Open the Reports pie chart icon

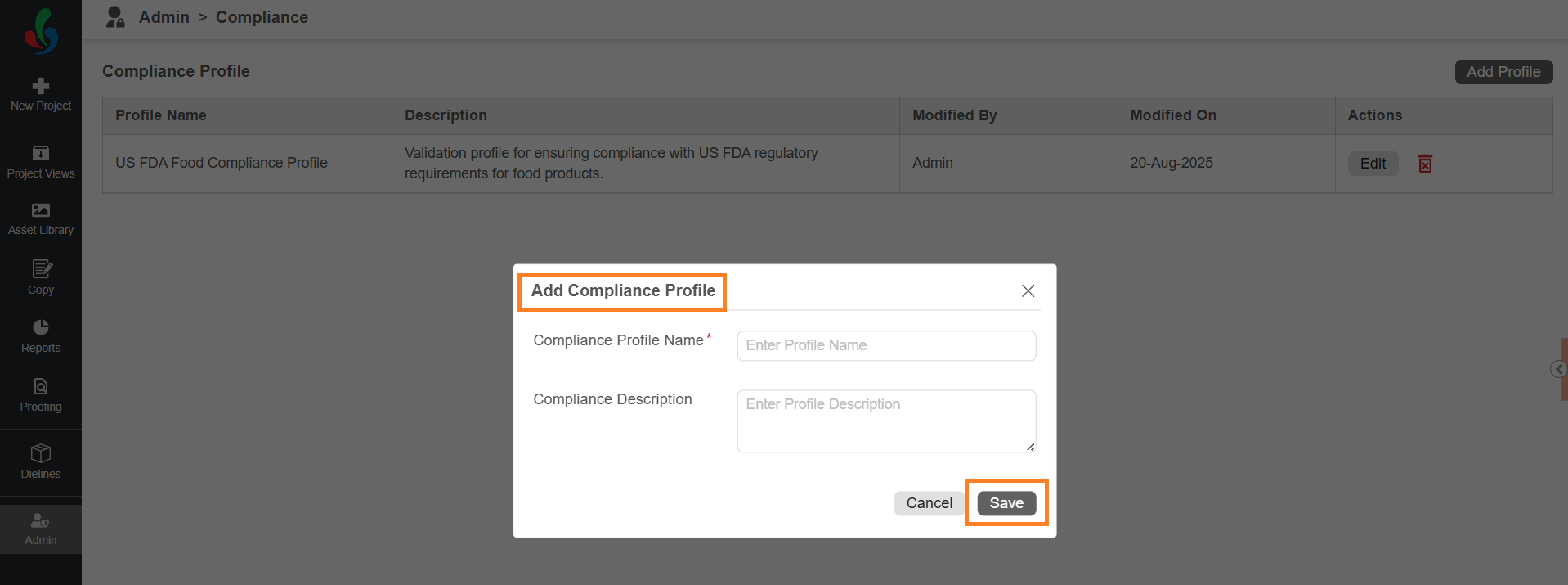pyautogui.click(x=41, y=327)
